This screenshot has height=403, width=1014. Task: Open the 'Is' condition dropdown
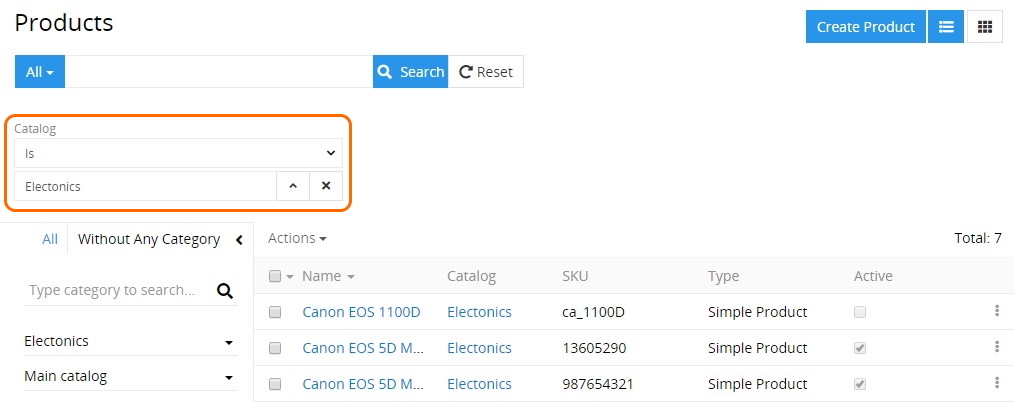[x=178, y=153]
